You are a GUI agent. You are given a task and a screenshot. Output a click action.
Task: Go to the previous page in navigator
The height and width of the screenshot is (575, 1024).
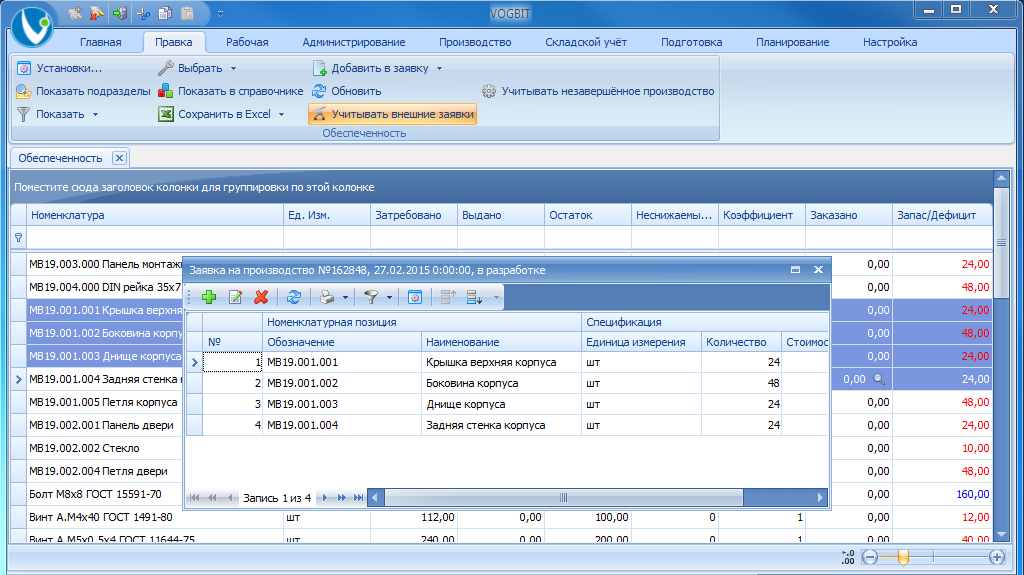212,498
